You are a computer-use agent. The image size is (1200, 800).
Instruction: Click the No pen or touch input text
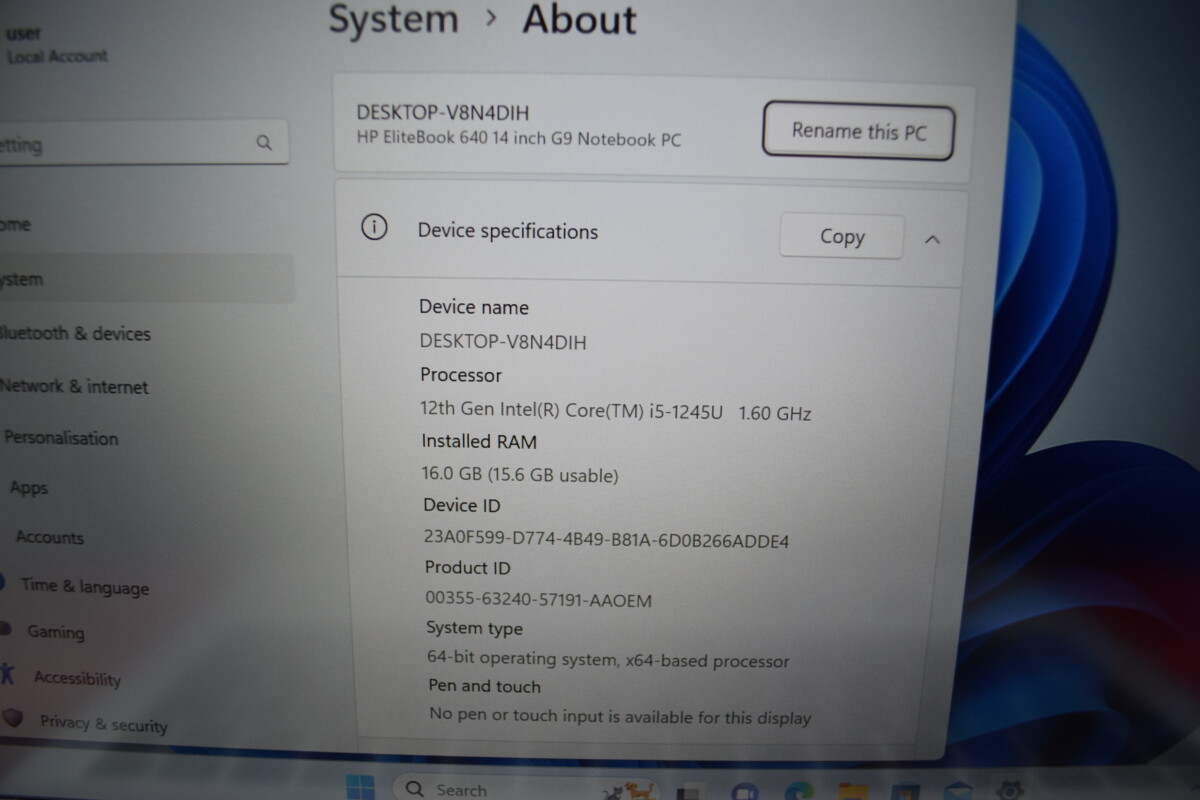click(620, 716)
